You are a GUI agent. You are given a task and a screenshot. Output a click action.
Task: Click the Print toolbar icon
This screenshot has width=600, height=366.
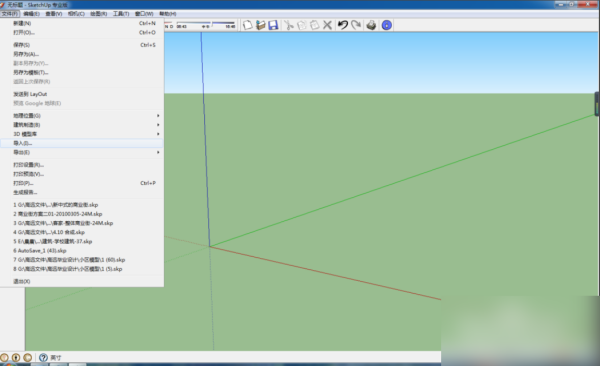click(x=371, y=25)
